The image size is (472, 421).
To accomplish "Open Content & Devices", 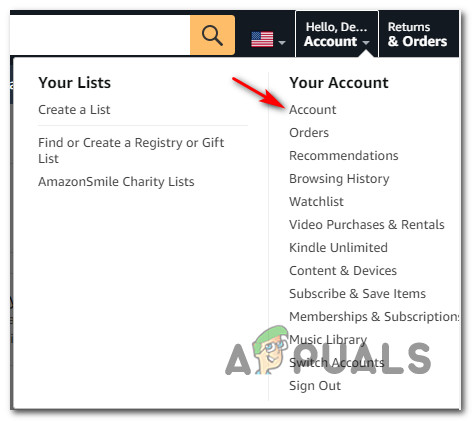I will pyautogui.click(x=343, y=271).
